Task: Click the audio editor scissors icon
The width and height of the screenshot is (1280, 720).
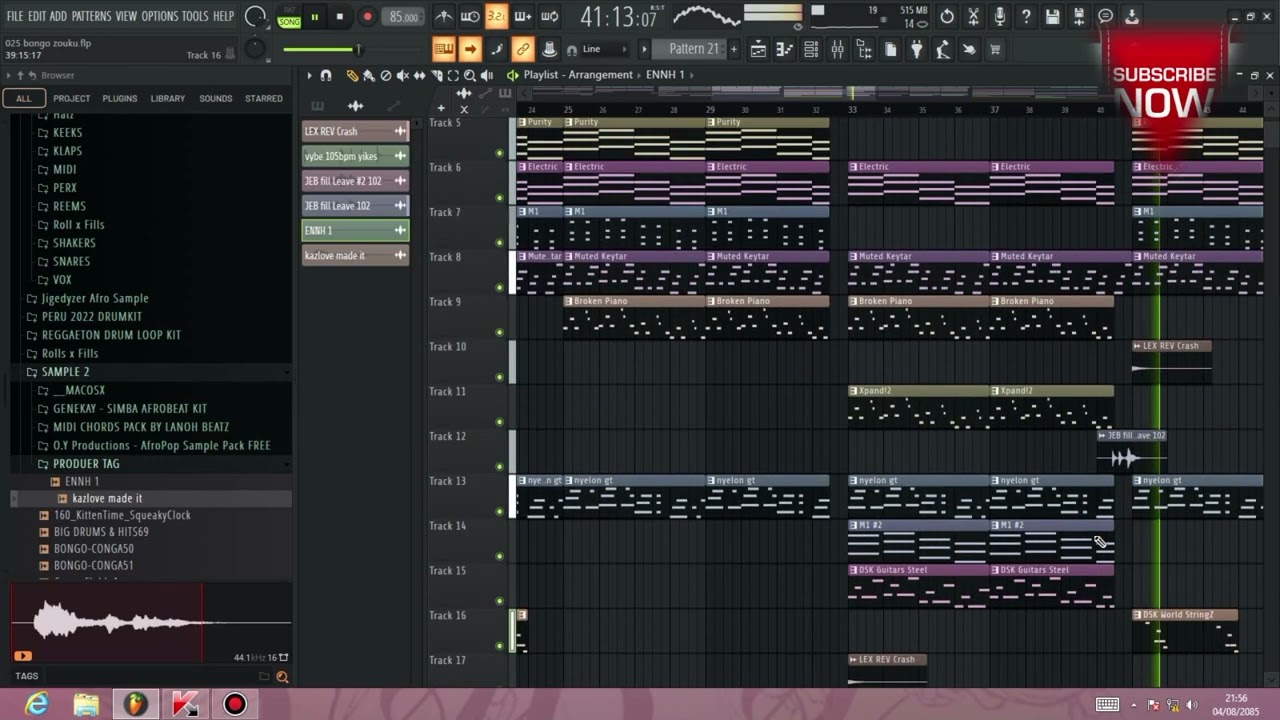Action: [x=973, y=16]
